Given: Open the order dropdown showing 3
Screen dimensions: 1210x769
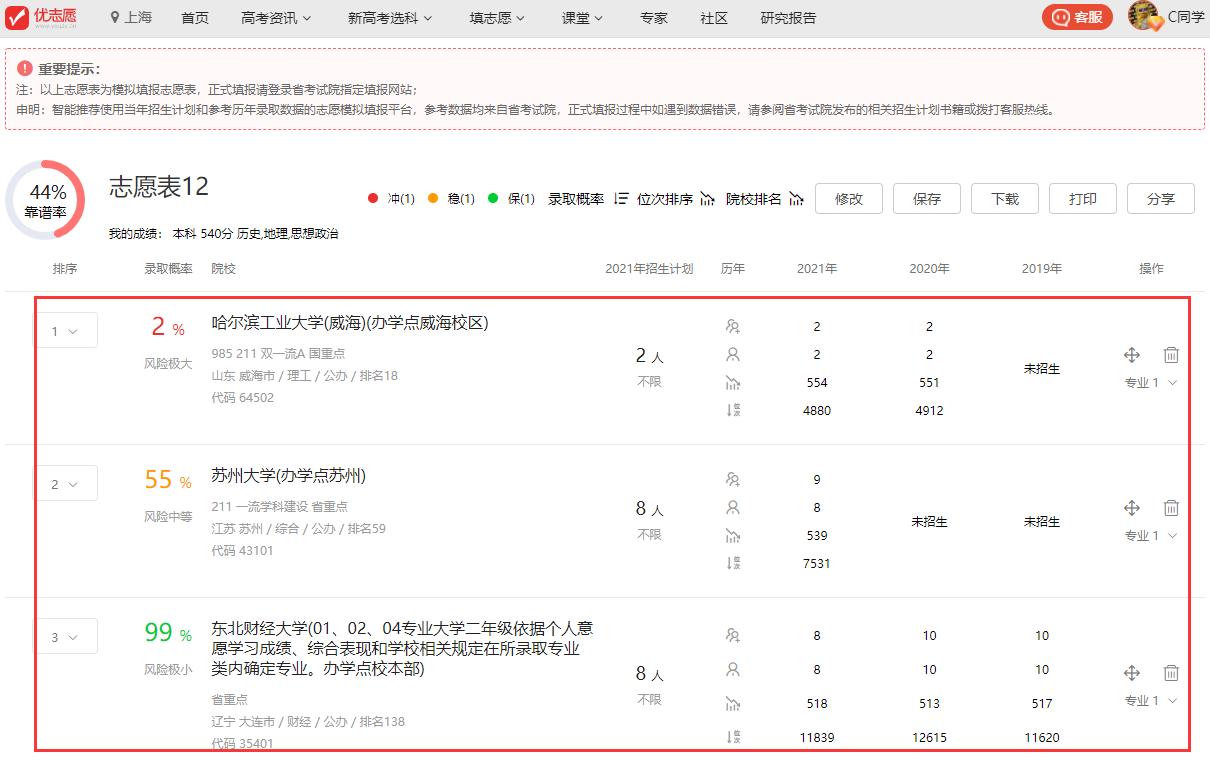Looking at the screenshot, I should [x=66, y=637].
